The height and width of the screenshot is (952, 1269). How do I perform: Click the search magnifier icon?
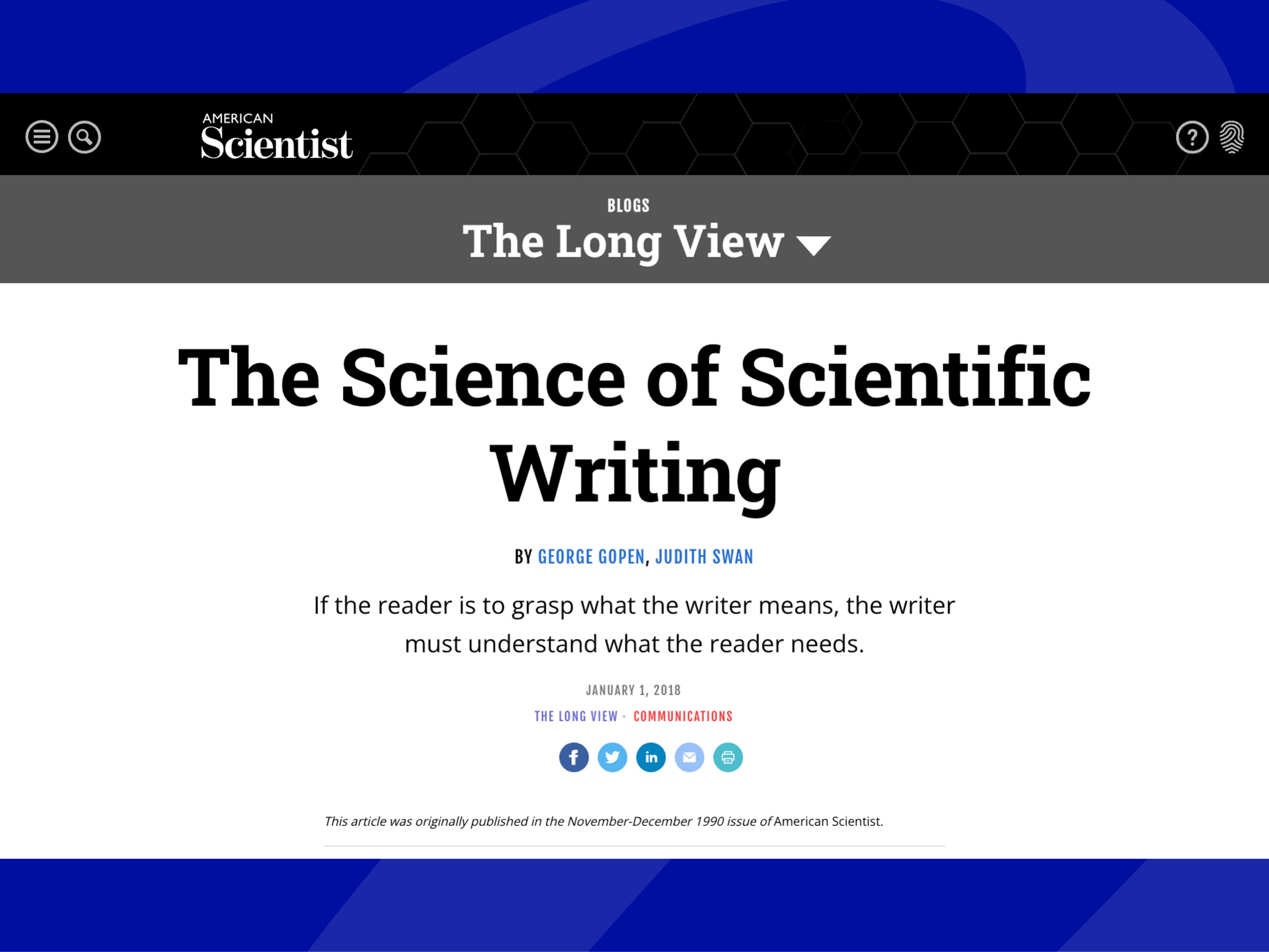[x=85, y=137]
